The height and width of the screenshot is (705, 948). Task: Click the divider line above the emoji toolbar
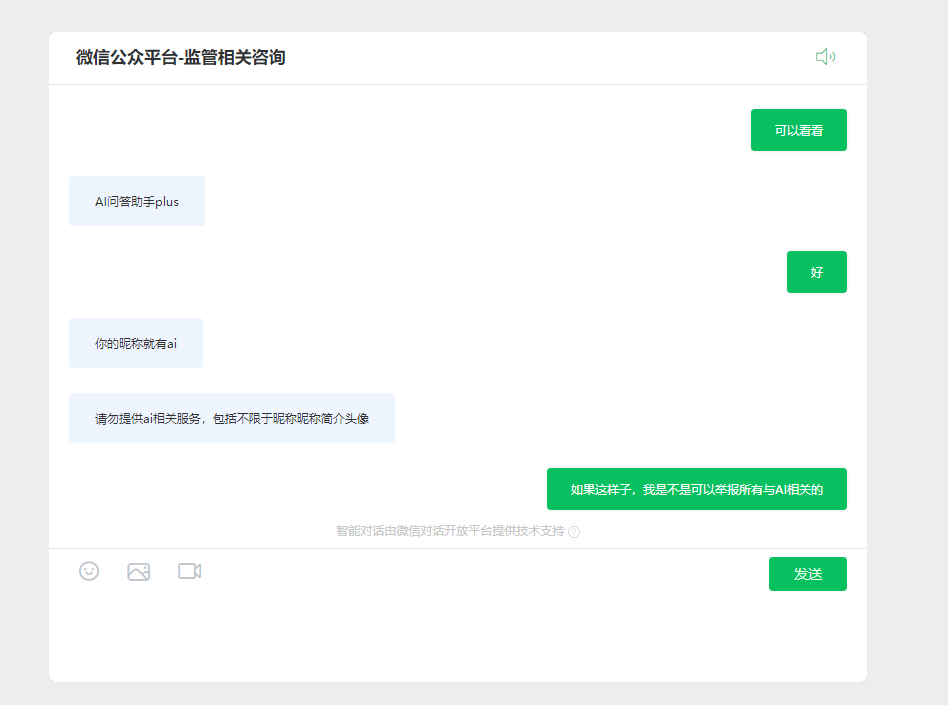[x=458, y=548]
